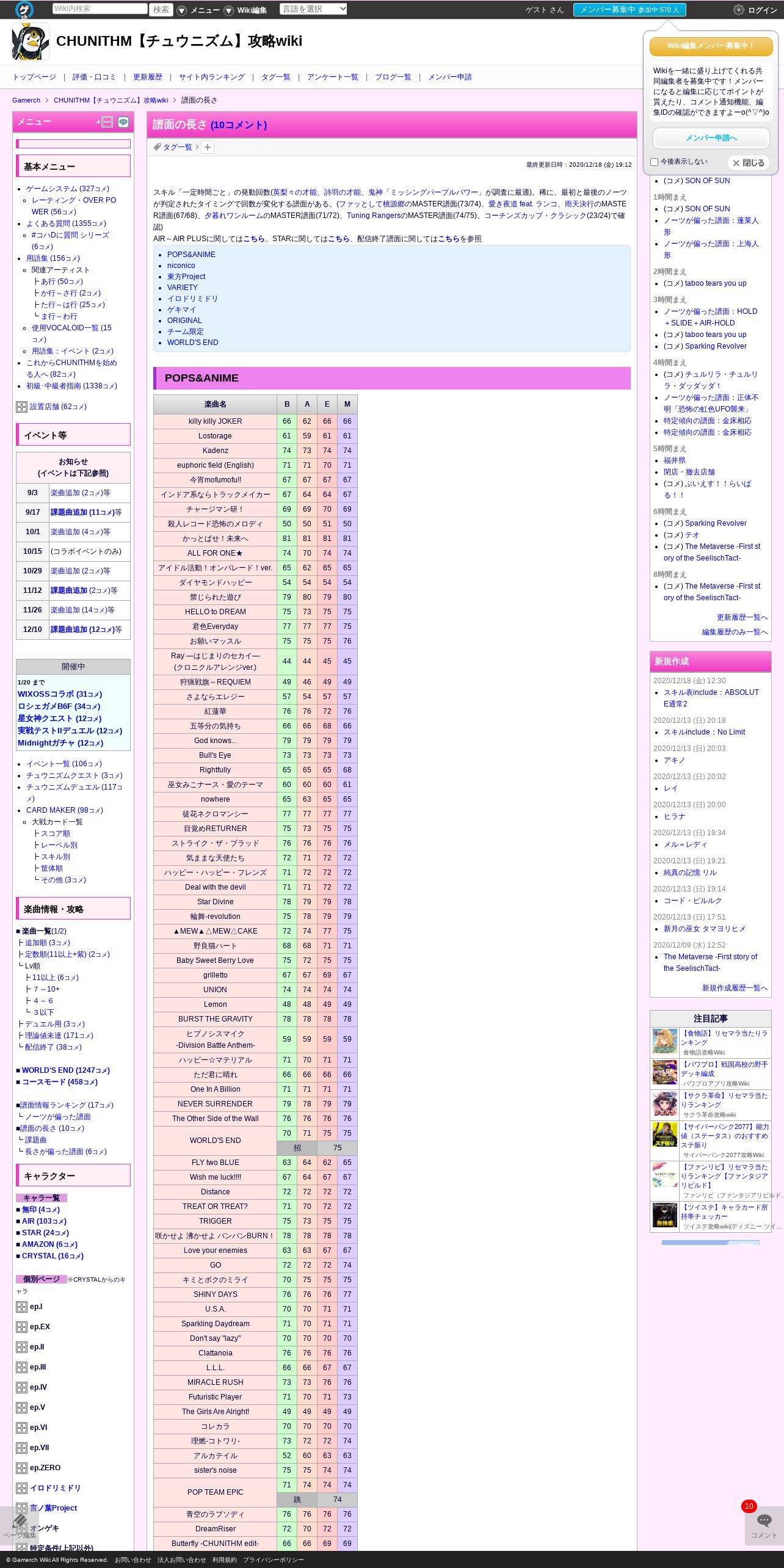
Task: Click the メンバー申請へ button in popup
Action: [711, 138]
